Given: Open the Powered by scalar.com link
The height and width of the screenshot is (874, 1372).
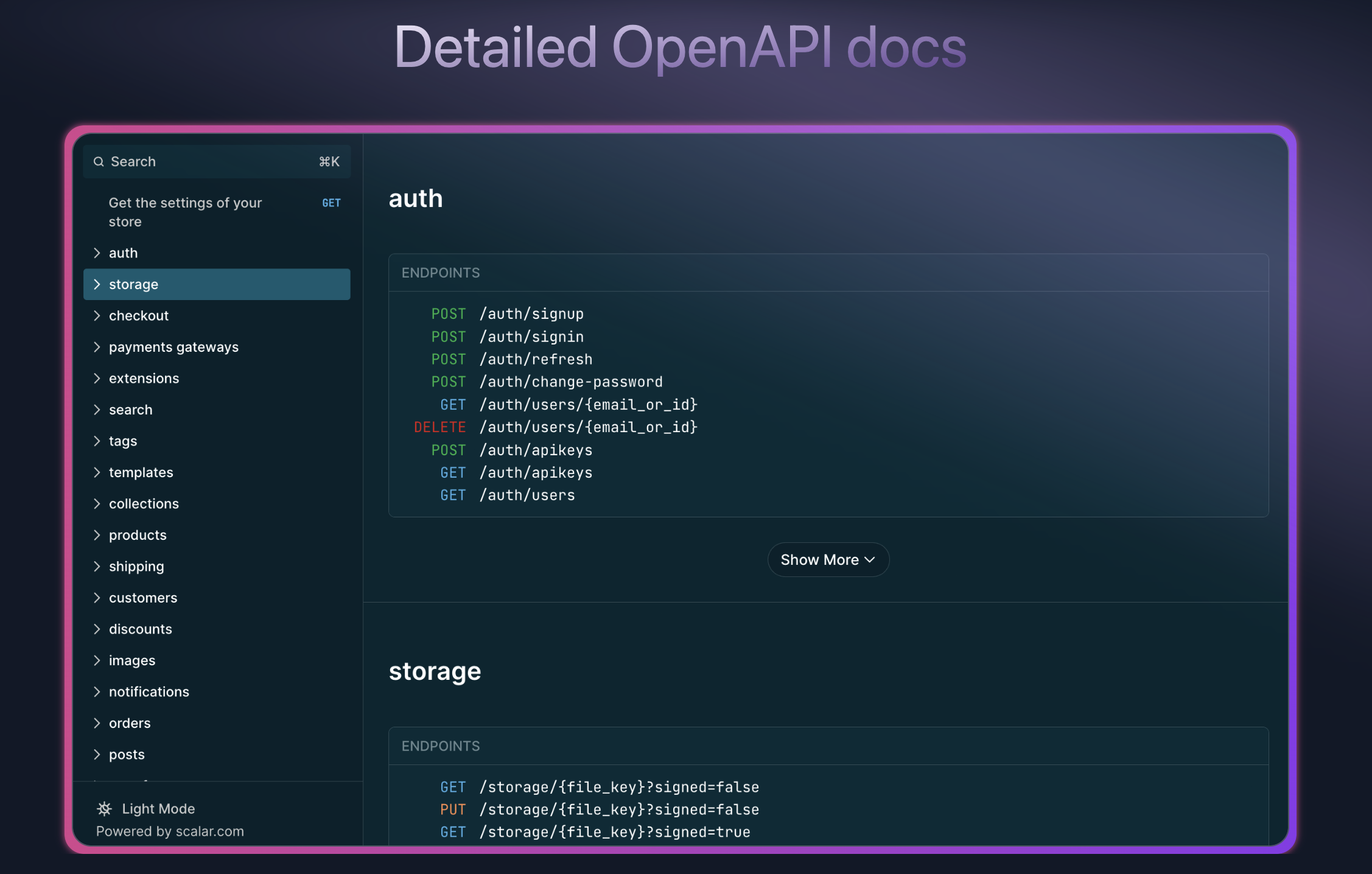Looking at the screenshot, I should [x=170, y=831].
